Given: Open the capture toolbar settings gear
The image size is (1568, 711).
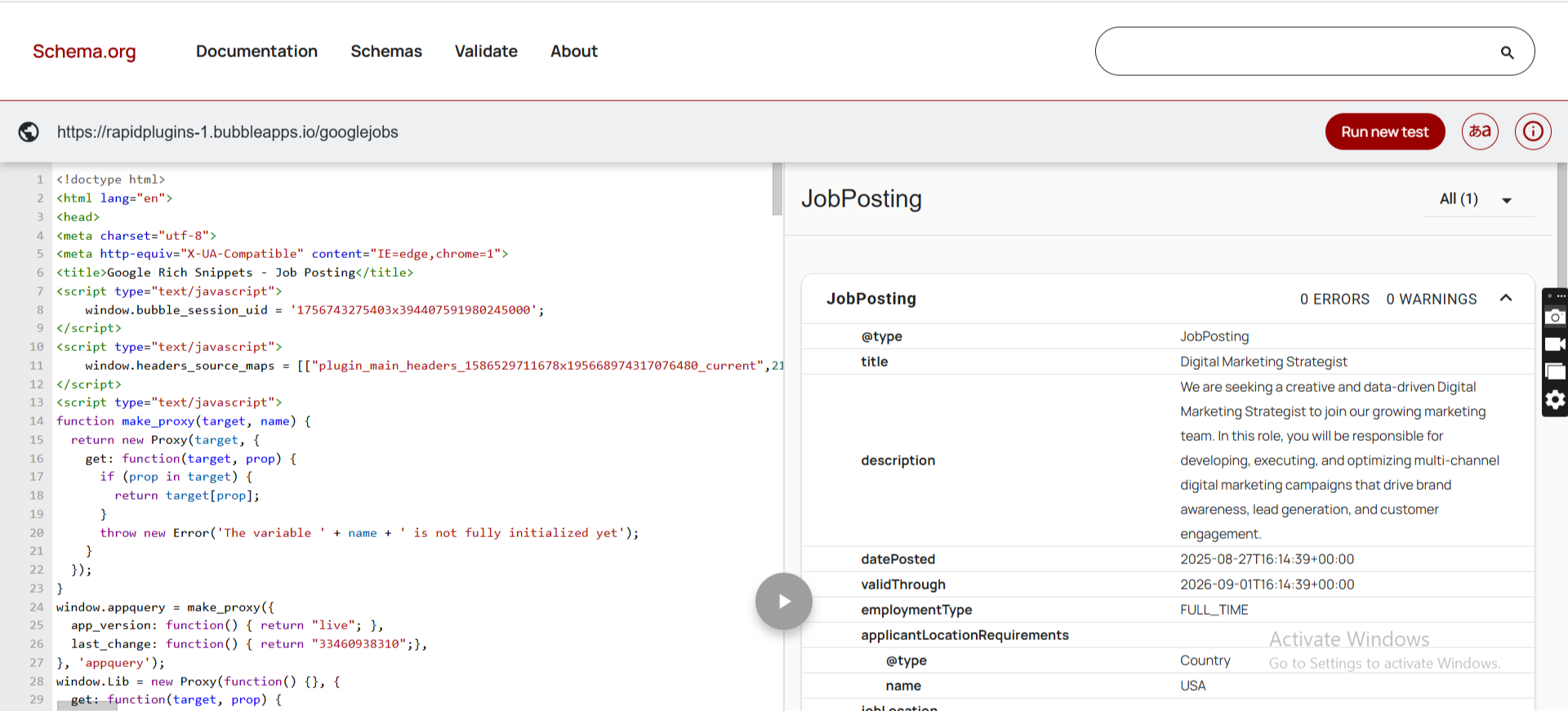Looking at the screenshot, I should pos(1555,400).
